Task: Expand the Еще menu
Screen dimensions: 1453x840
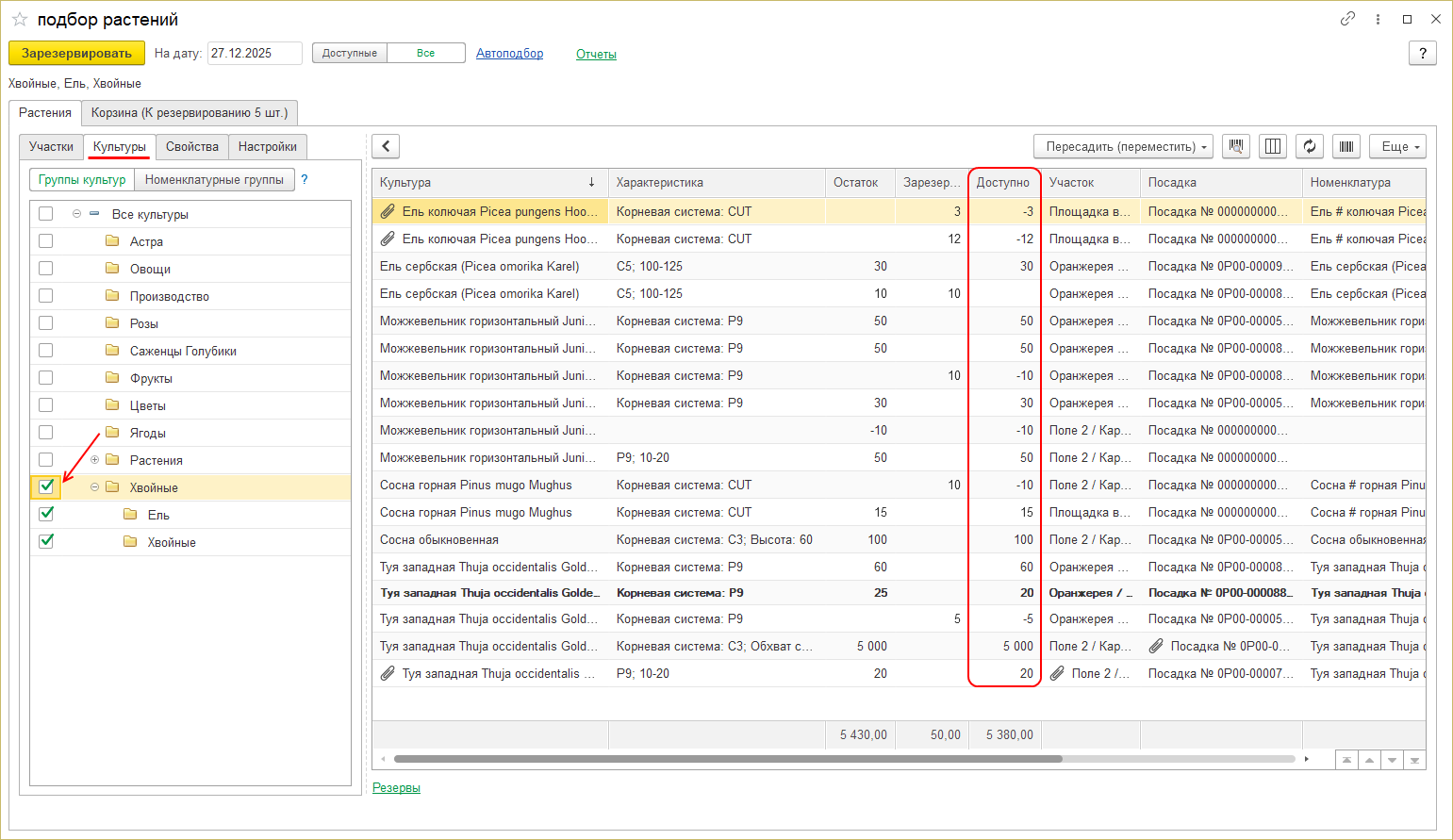Action: pyautogui.click(x=1397, y=146)
